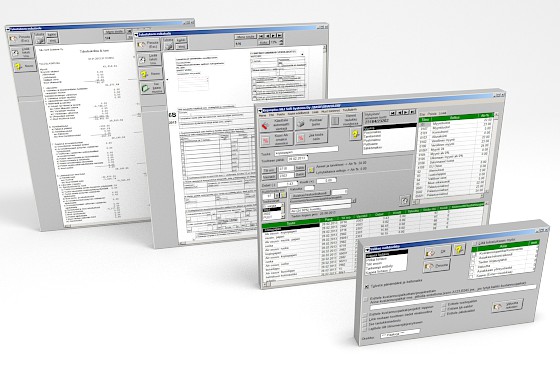Open the Työkalut menu in bookkeeping window
This screenshot has width=560, height=373.
coord(350,110)
